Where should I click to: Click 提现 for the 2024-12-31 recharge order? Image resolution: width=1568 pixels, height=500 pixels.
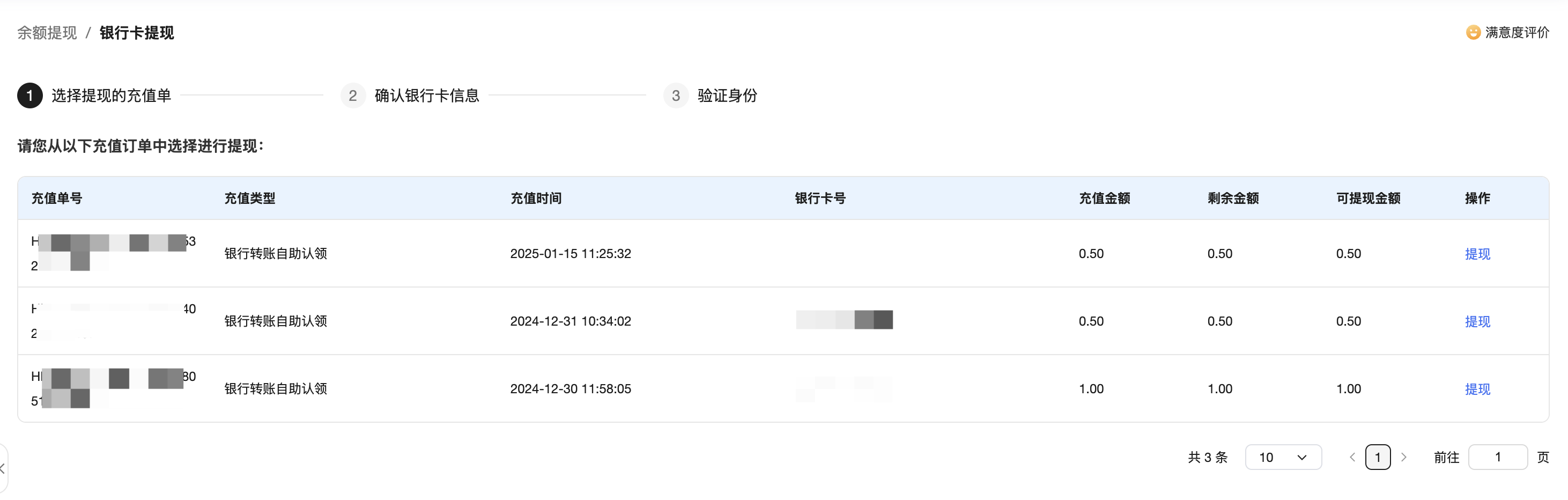pyautogui.click(x=1477, y=321)
